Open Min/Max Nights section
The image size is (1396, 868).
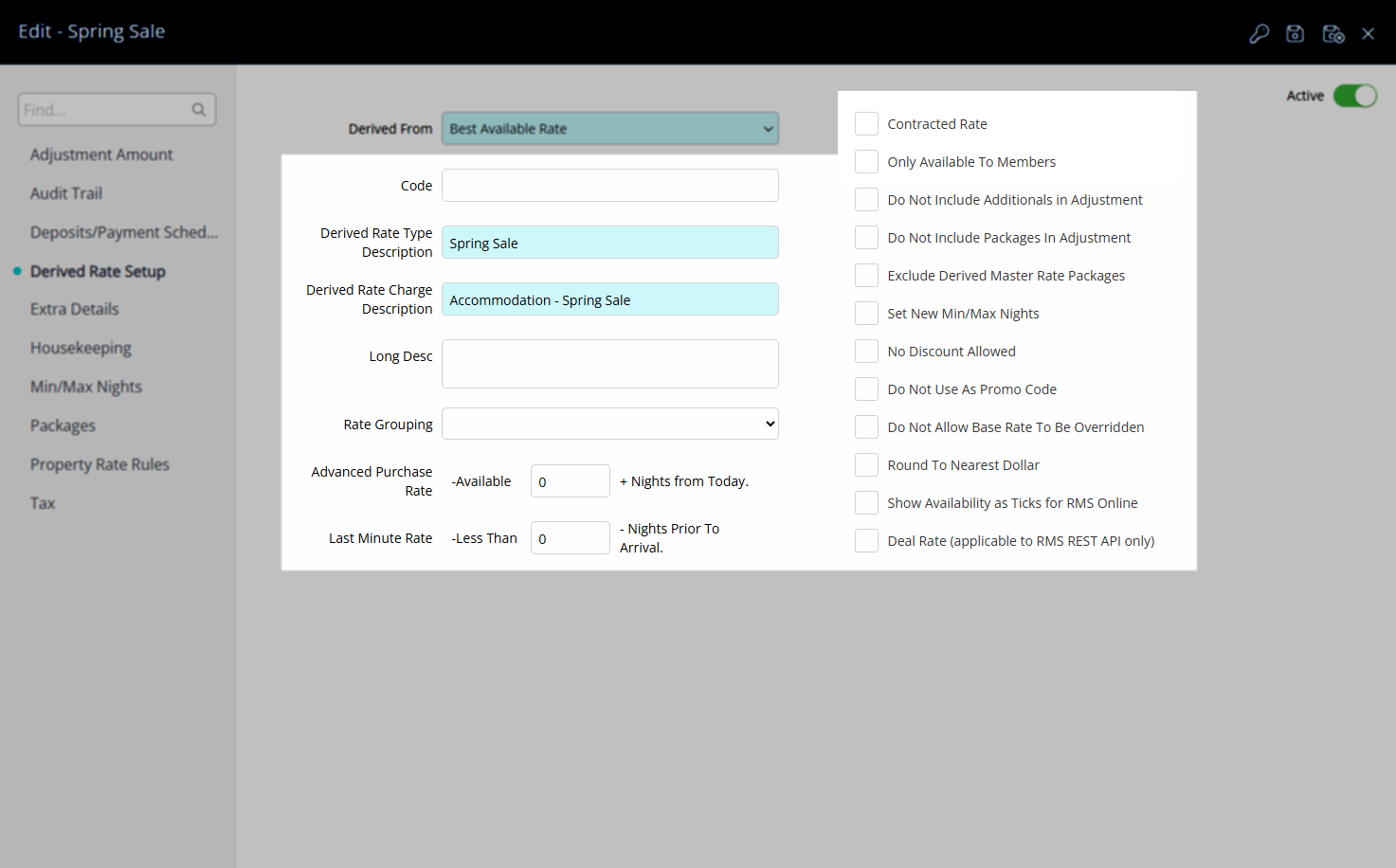click(86, 387)
